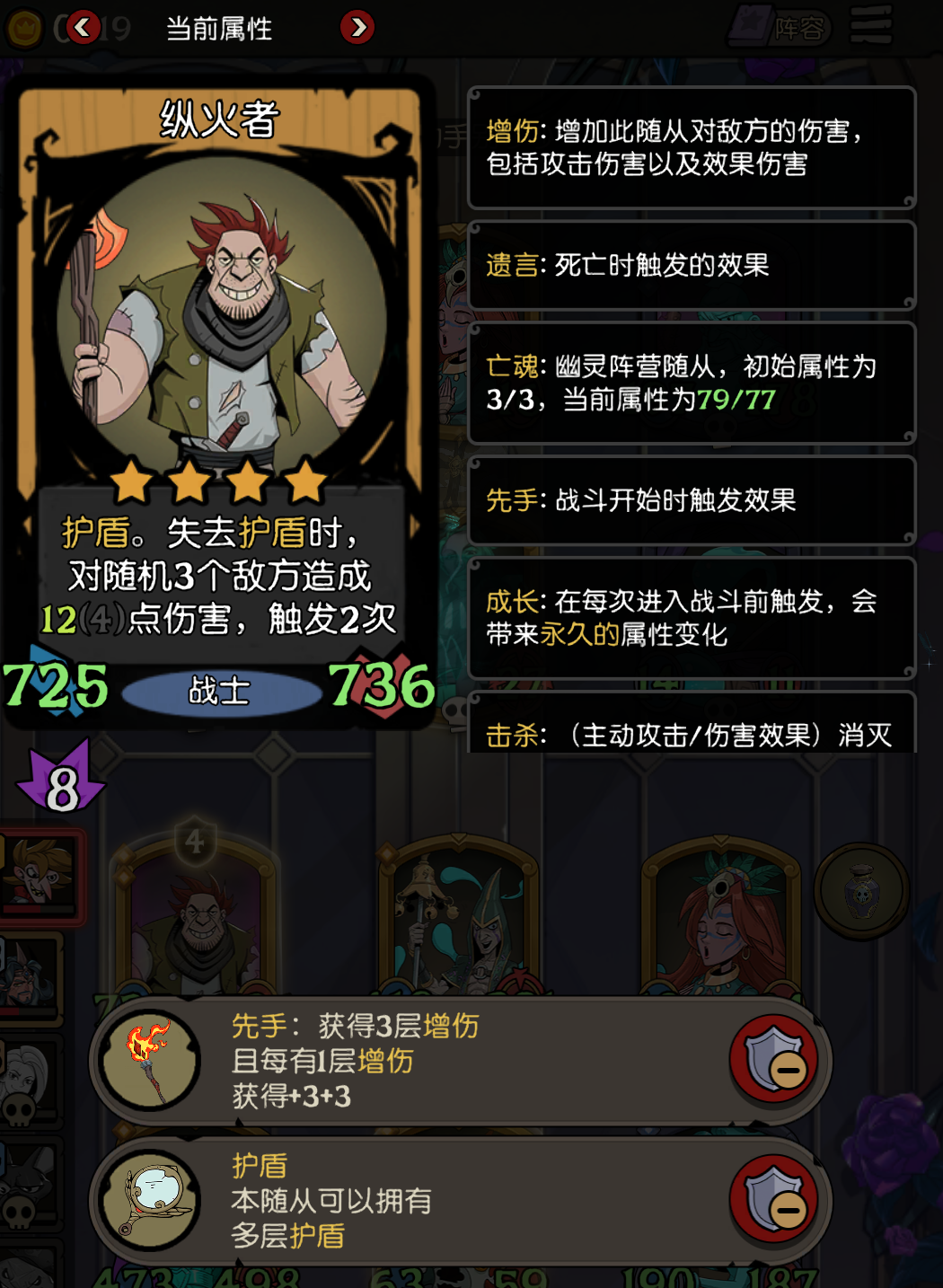Open the 阵容 lineup book button

(x=780, y=28)
